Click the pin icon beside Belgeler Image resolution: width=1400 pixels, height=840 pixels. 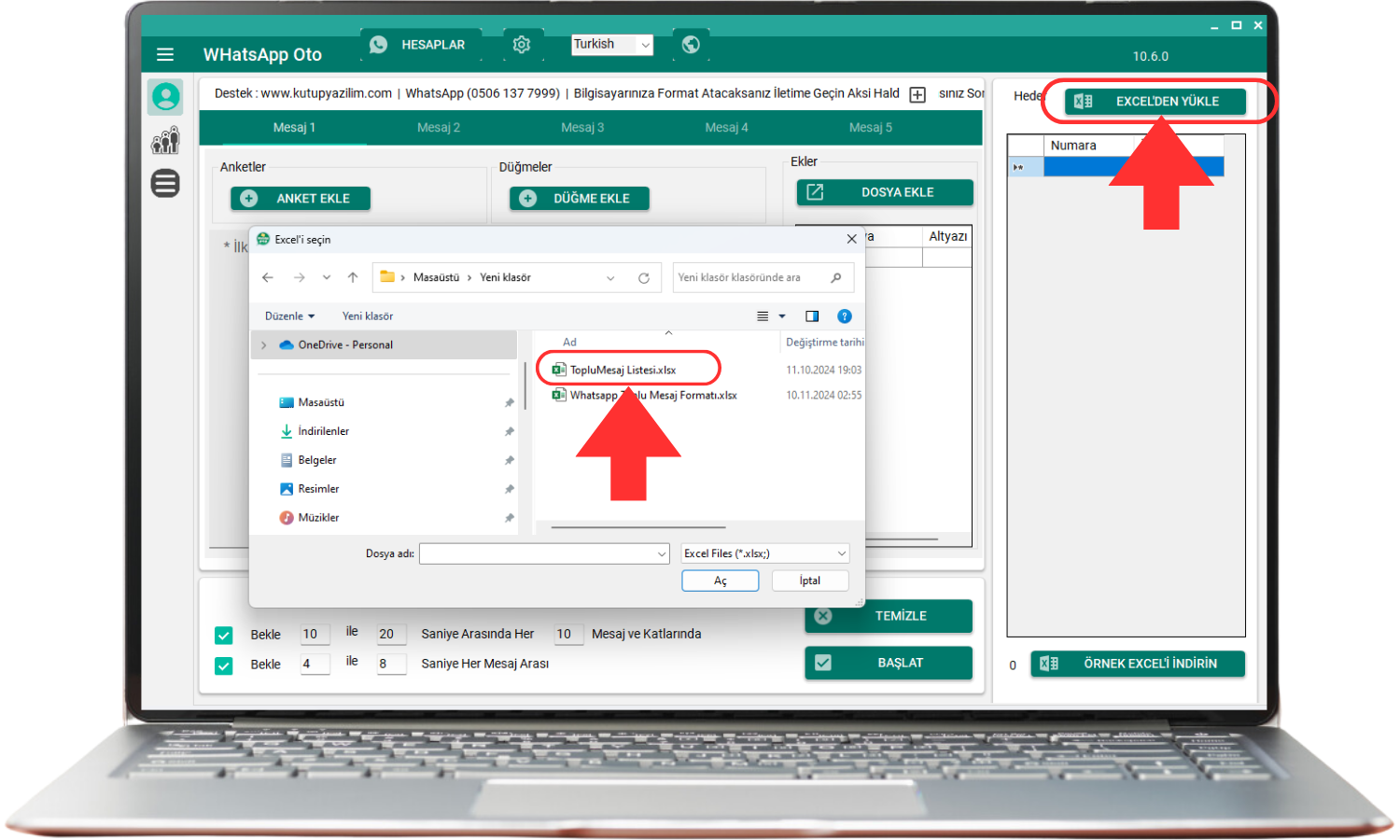point(510,461)
